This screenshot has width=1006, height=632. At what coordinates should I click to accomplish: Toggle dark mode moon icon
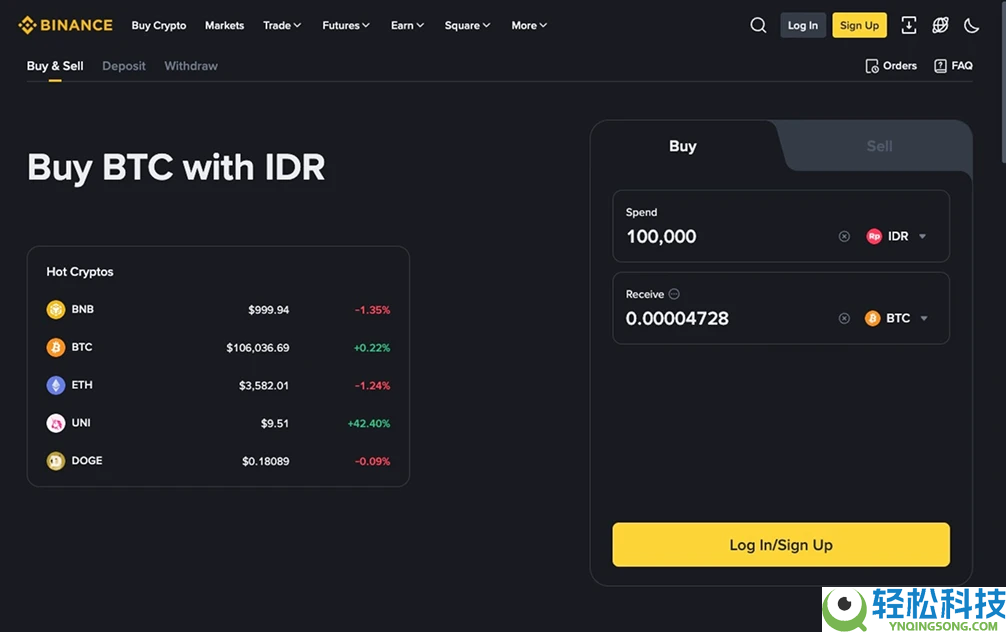coord(971,25)
